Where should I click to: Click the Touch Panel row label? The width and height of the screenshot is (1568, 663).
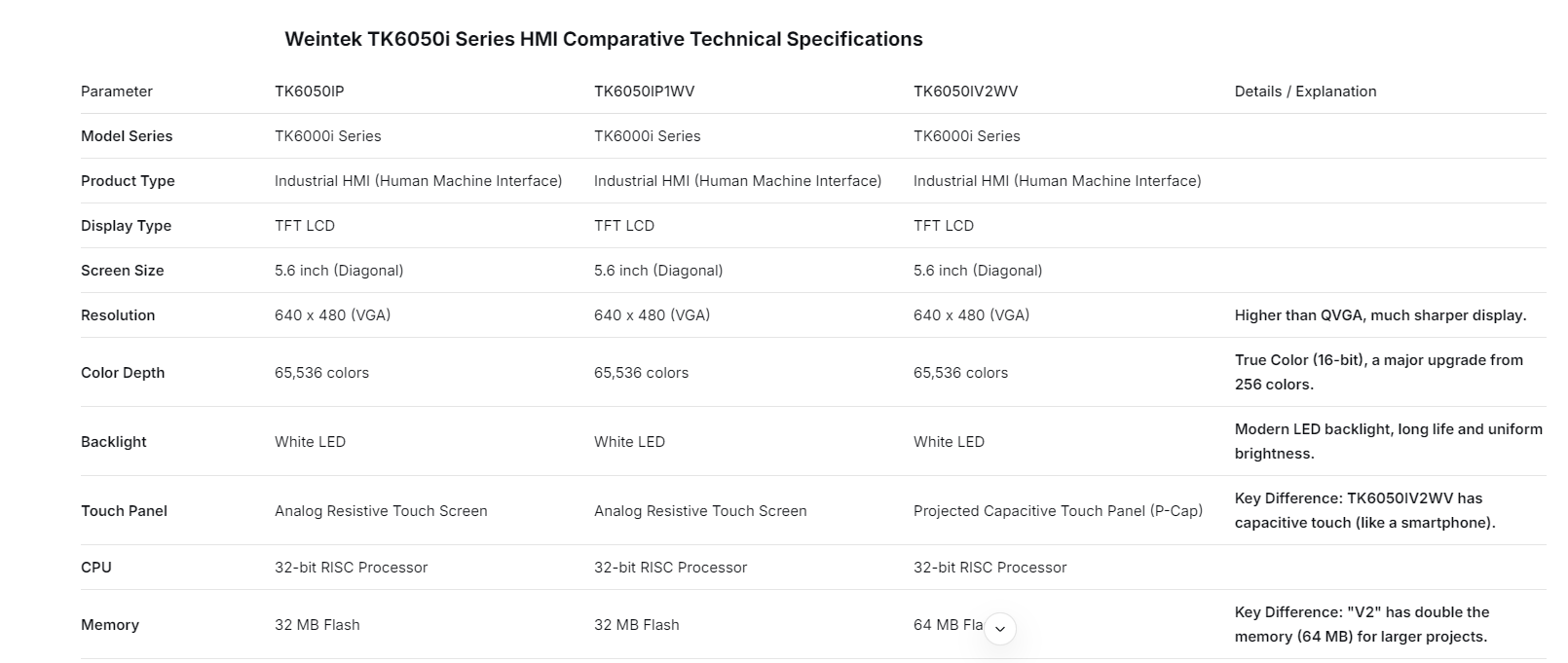click(124, 511)
